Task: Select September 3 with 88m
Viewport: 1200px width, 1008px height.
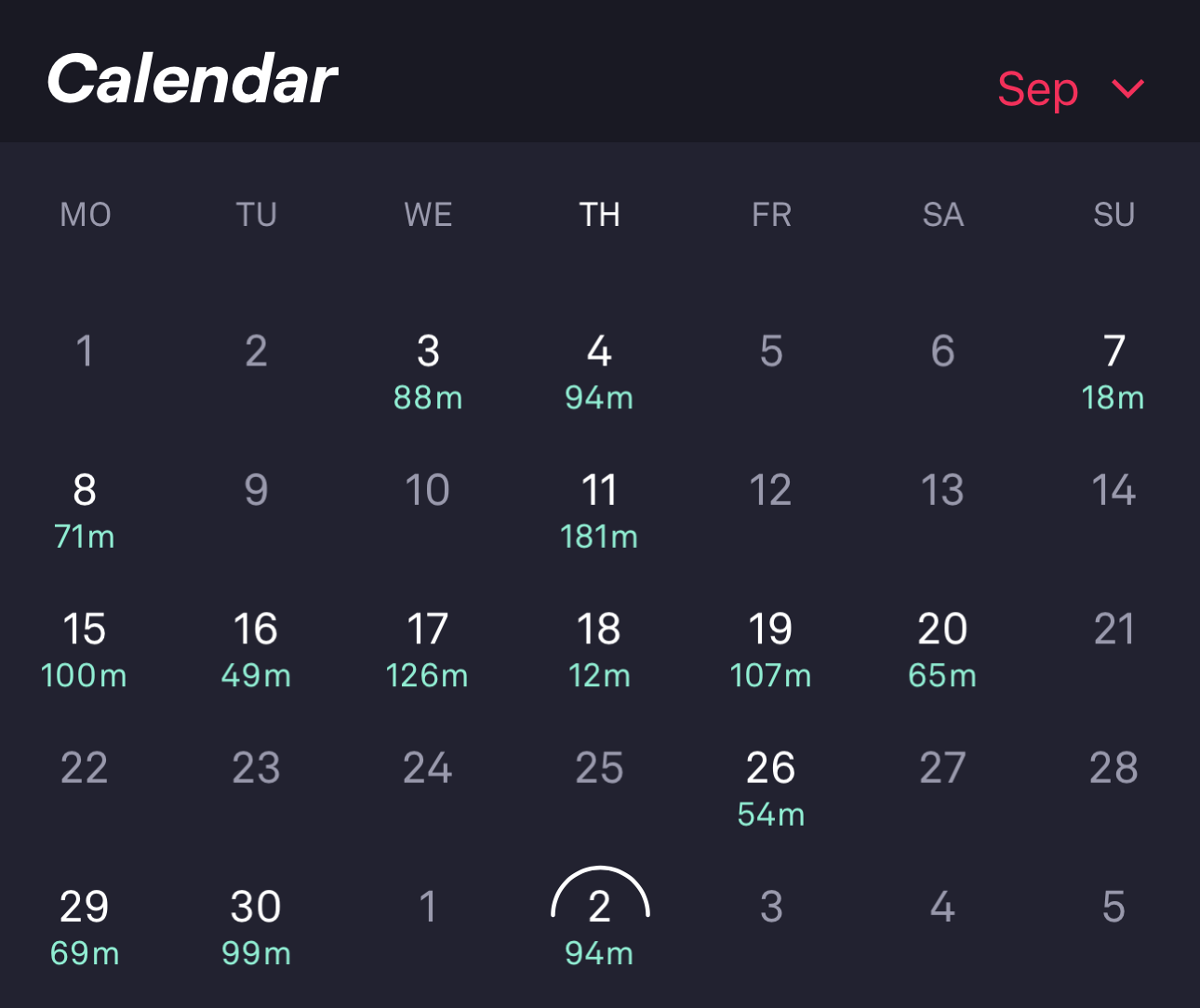Action: coord(428,370)
